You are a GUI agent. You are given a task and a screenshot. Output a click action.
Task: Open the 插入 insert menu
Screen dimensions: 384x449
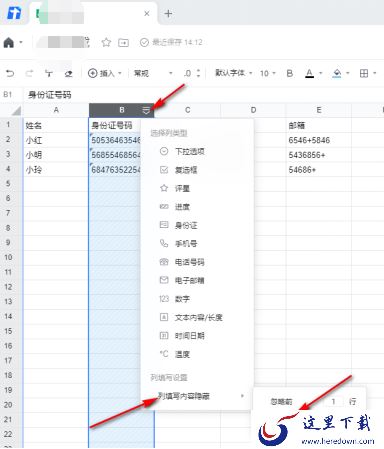click(104, 73)
